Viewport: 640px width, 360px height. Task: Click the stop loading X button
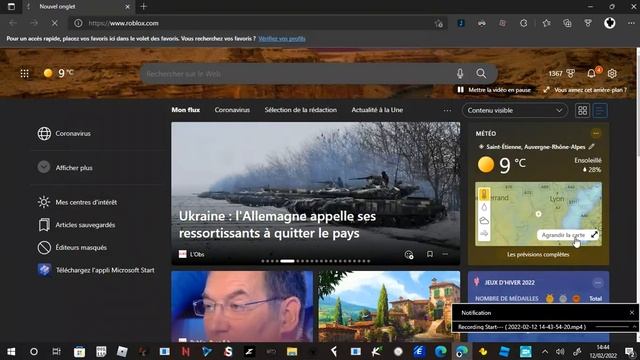(x=54, y=23)
